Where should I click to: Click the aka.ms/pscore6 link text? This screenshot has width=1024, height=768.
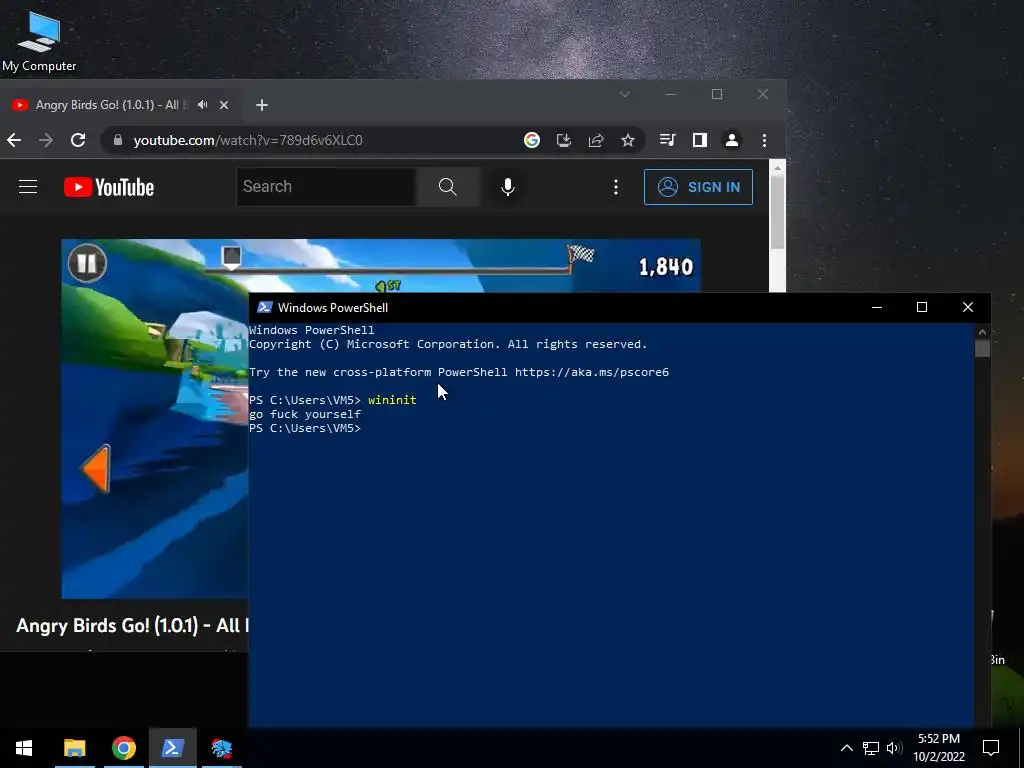[592, 372]
